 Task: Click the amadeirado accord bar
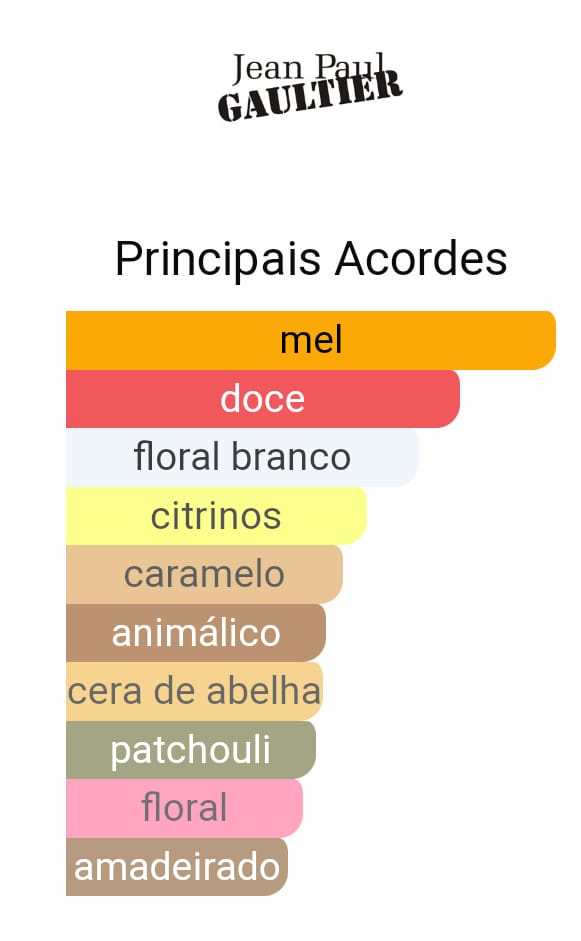click(177, 867)
